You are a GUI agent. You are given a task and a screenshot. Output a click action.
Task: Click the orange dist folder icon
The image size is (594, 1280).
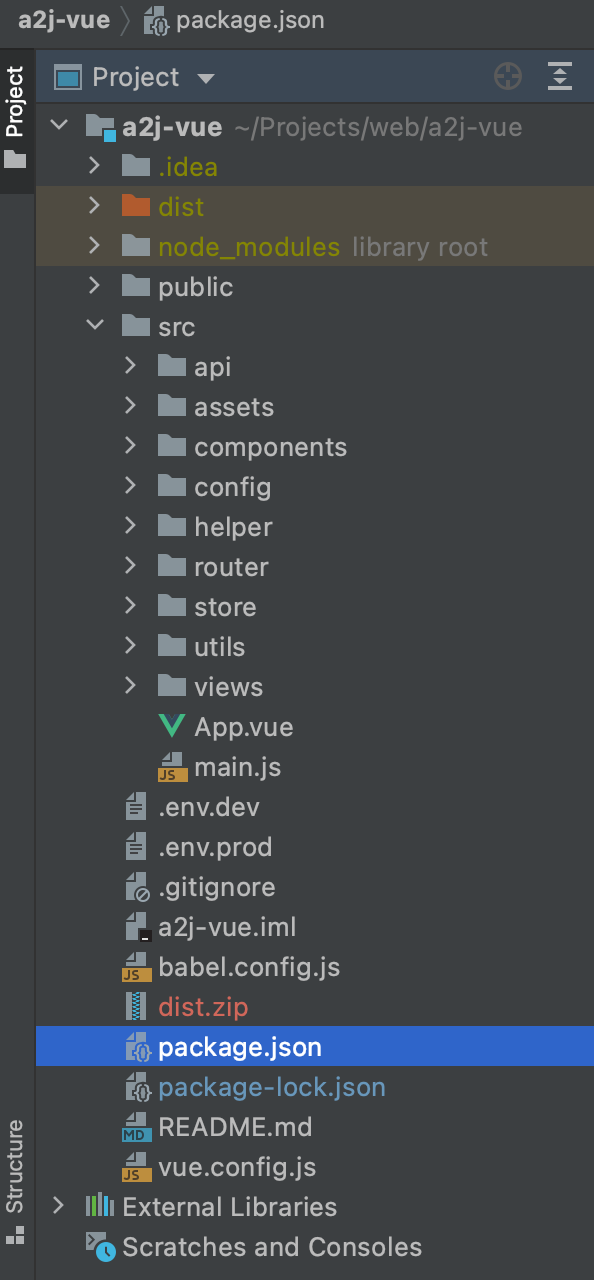click(135, 206)
